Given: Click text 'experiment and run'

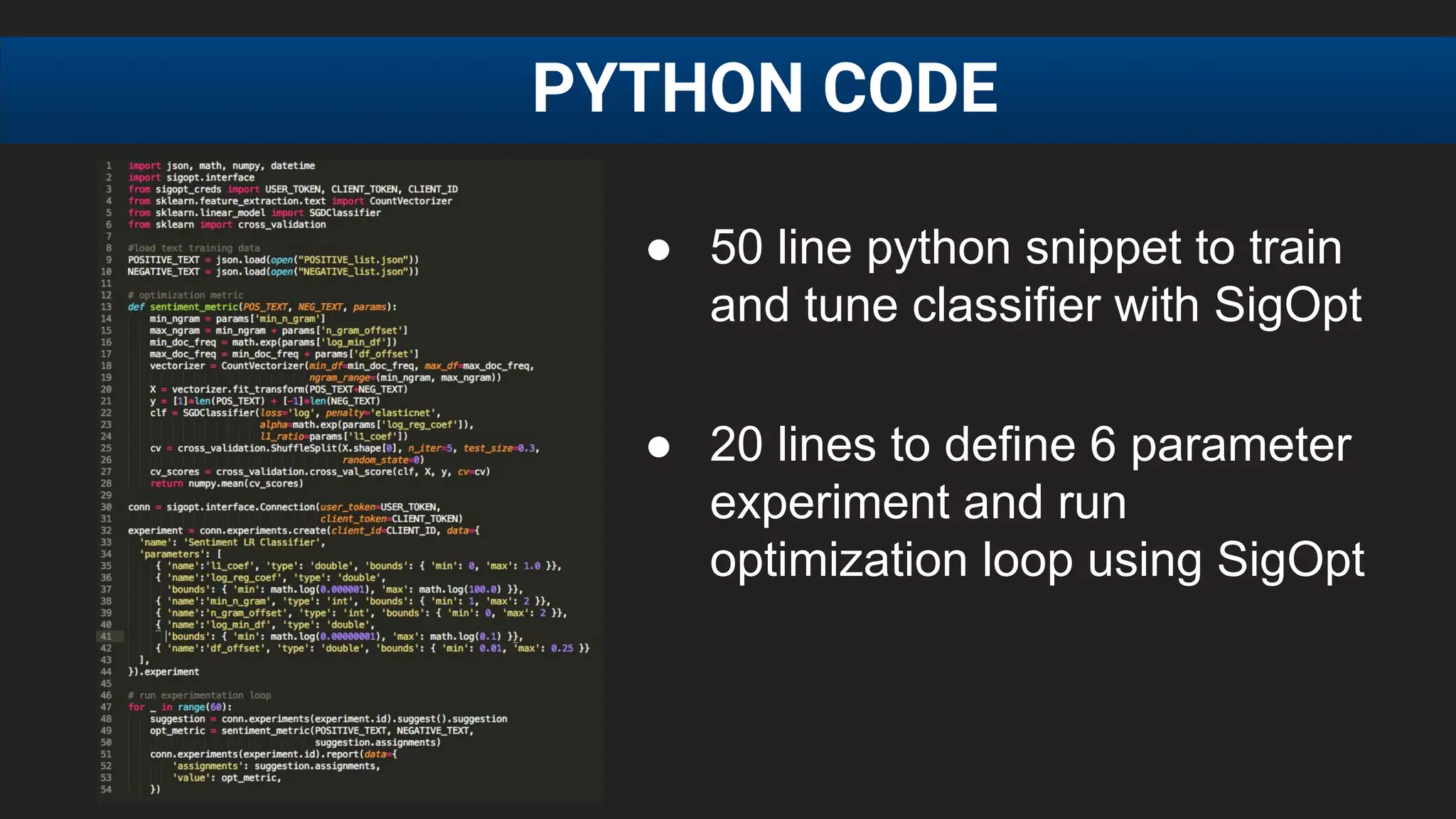Looking at the screenshot, I should (x=918, y=502).
